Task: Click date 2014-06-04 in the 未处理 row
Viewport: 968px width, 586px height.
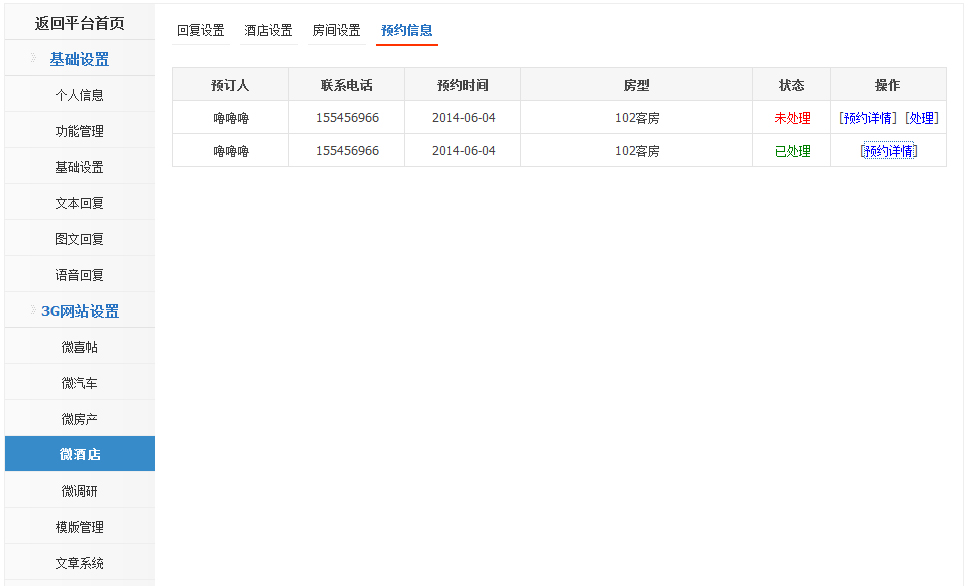Action: (x=464, y=118)
